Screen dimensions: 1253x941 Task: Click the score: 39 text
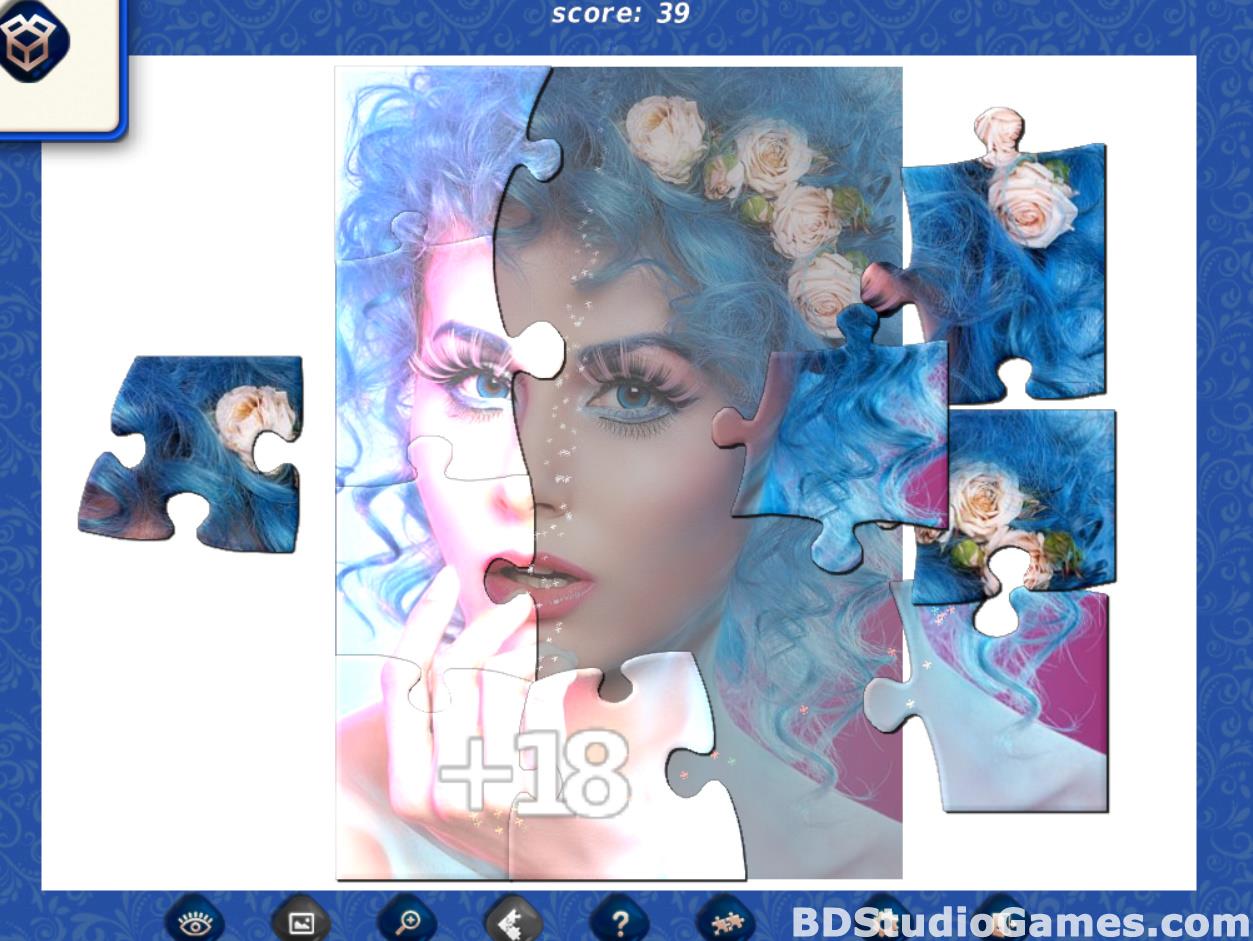tap(620, 14)
